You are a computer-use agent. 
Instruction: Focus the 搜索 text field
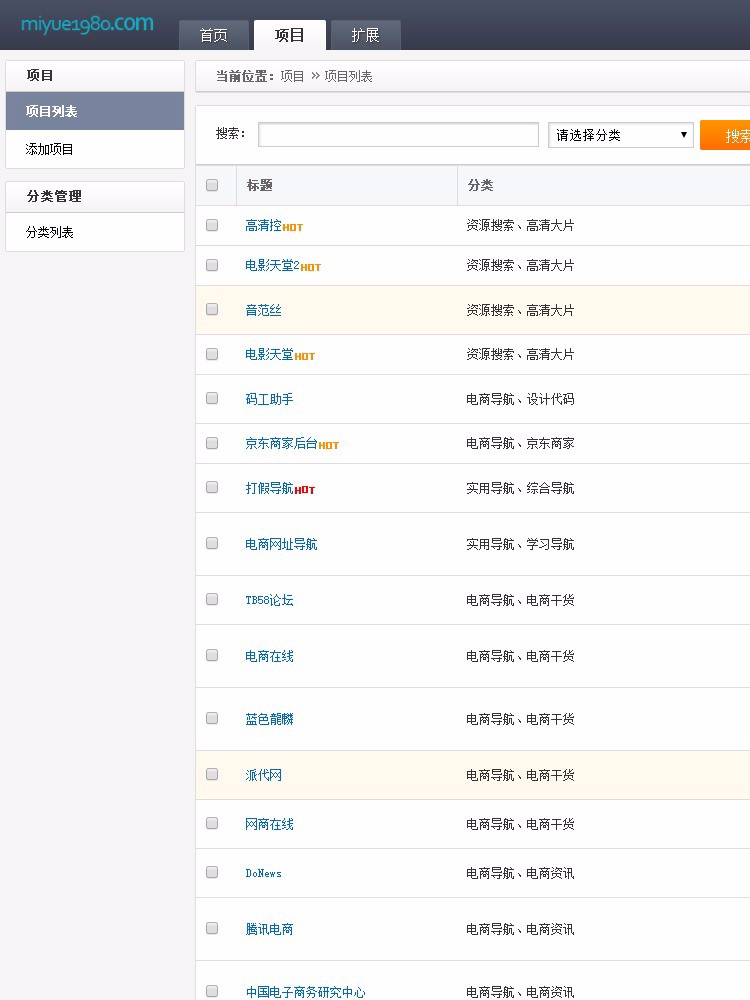(x=399, y=135)
